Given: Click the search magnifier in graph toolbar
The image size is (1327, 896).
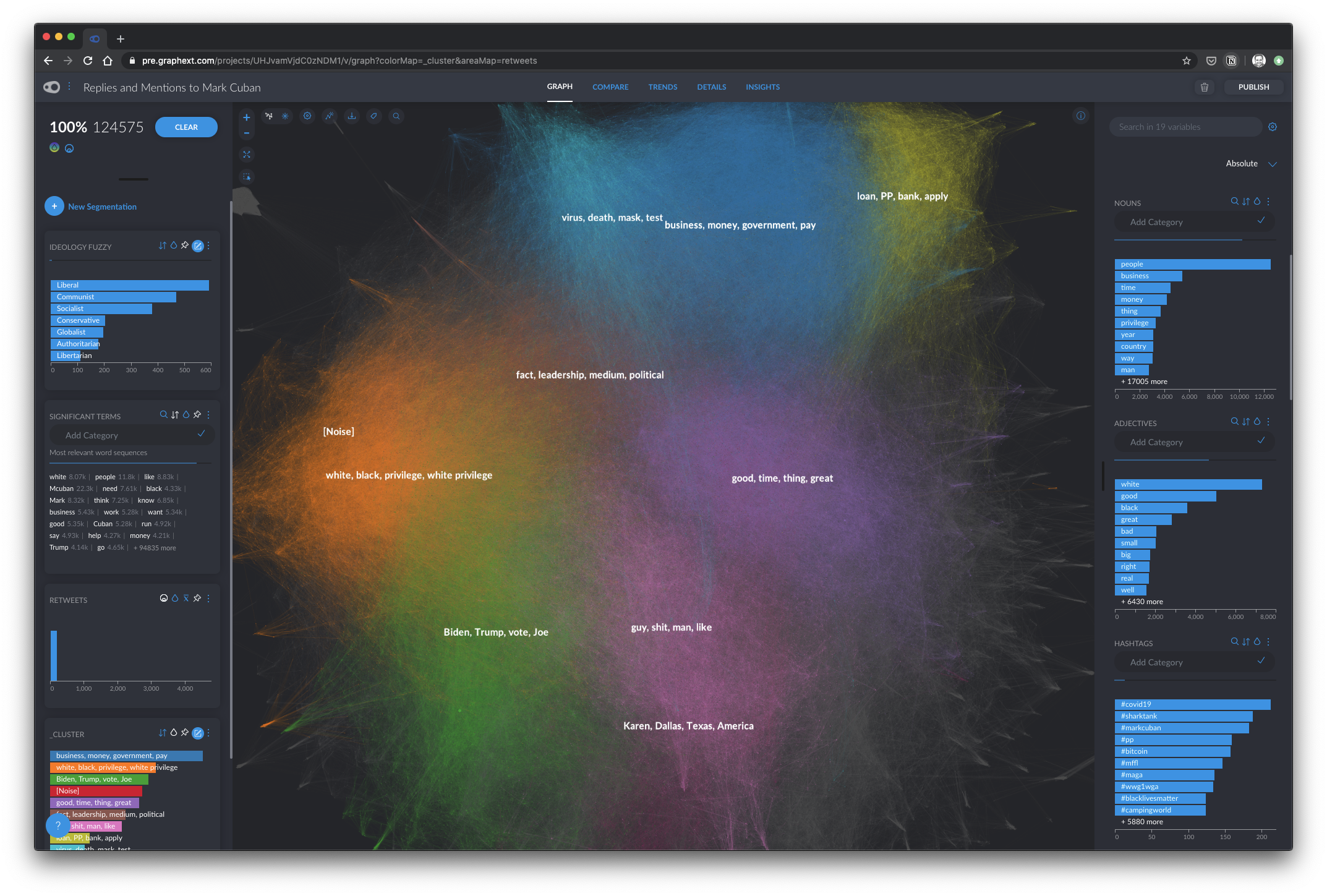Looking at the screenshot, I should click(x=396, y=116).
